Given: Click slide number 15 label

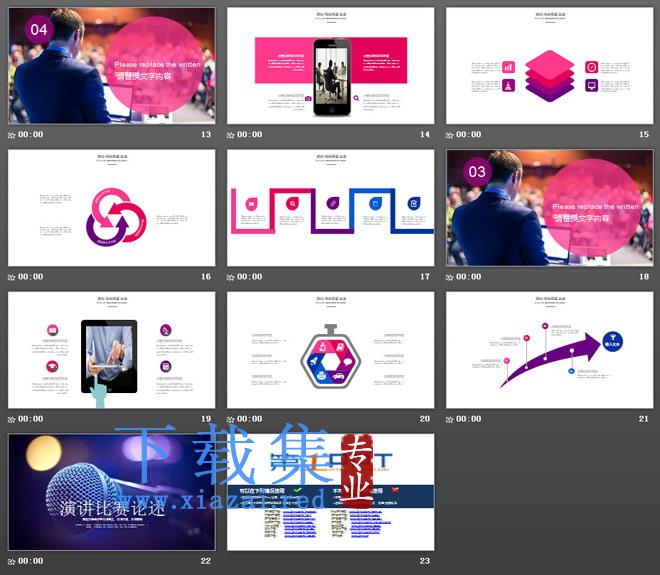Looking at the screenshot, I should (x=644, y=134).
